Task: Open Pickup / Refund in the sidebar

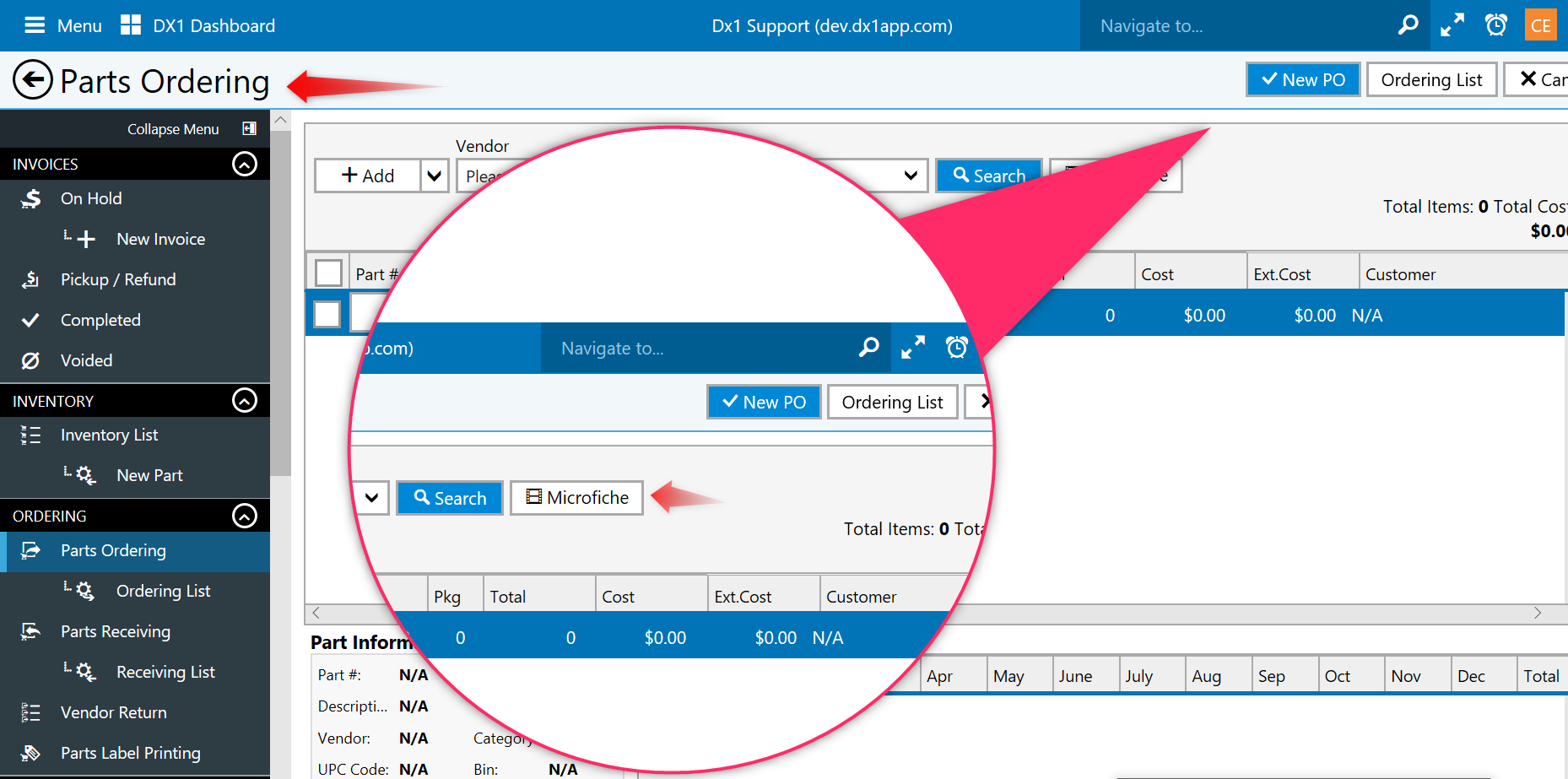Action: pyautogui.click(x=118, y=279)
